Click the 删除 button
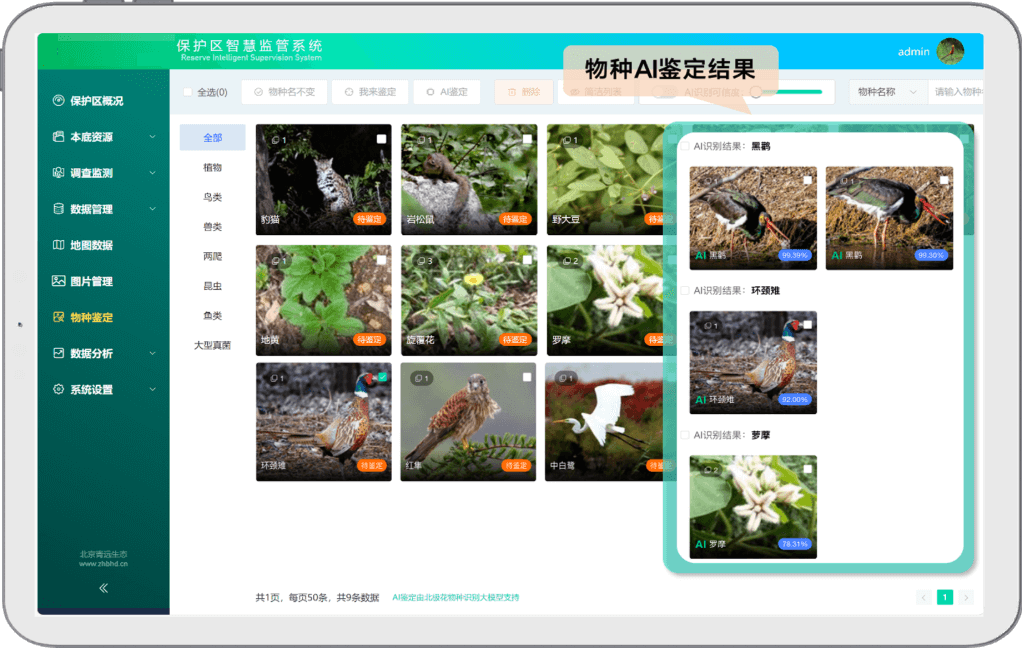Screen dimensions: 1022x648 pos(524,92)
